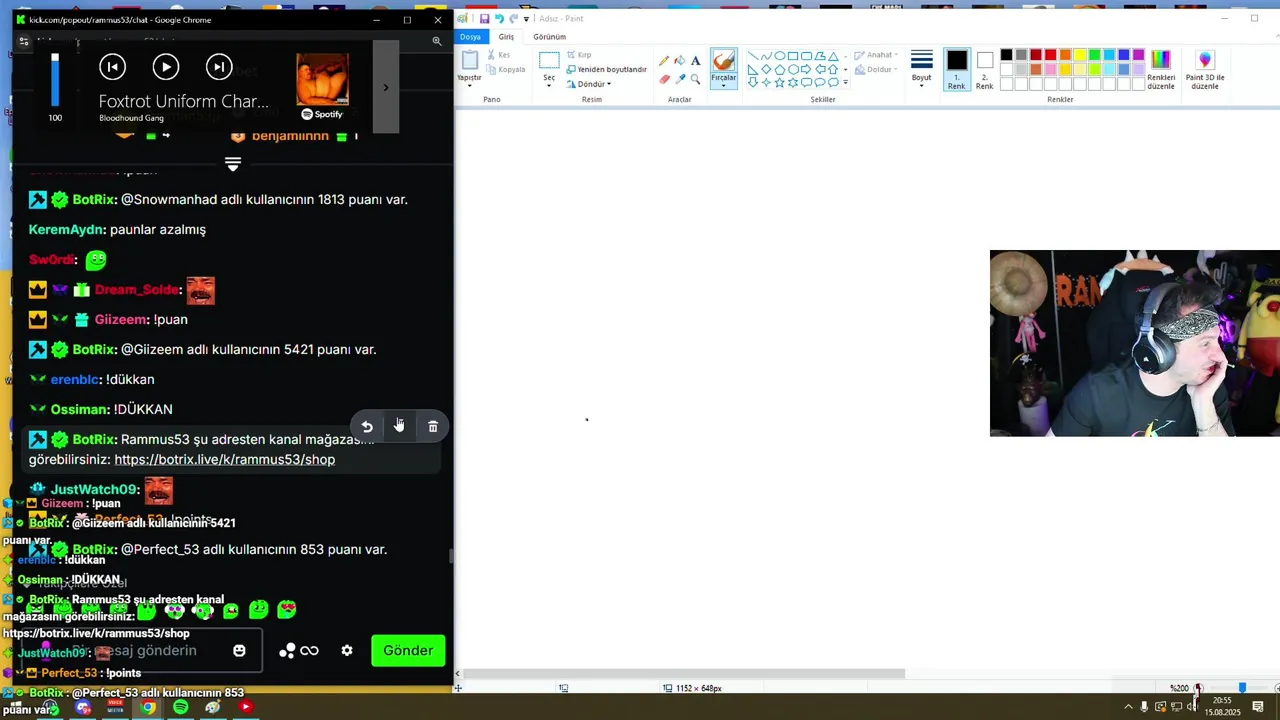Screen dimensions: 1280x720
Task: Open Spotify from the Windows taskbar
Action: [x=180, y=707]
